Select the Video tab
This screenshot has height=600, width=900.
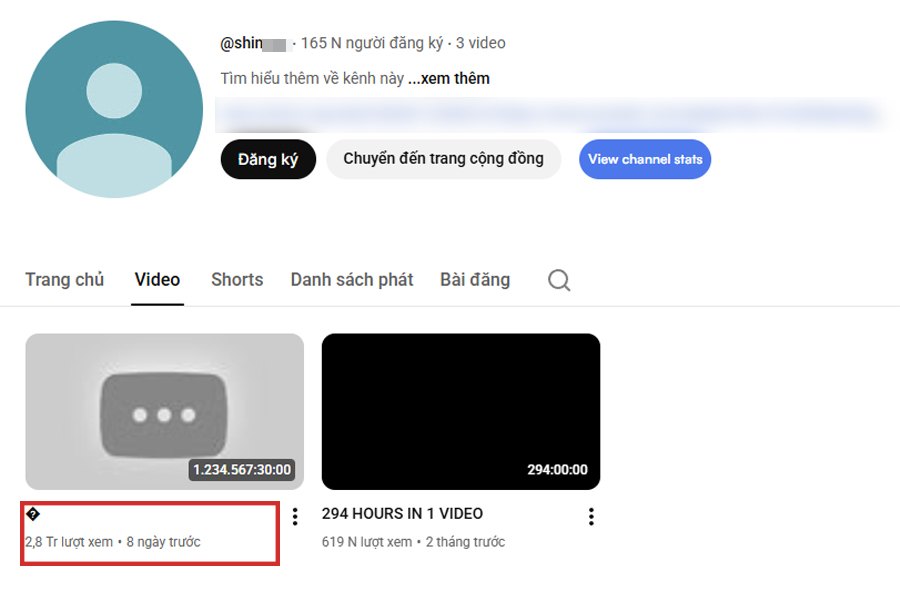157,280
